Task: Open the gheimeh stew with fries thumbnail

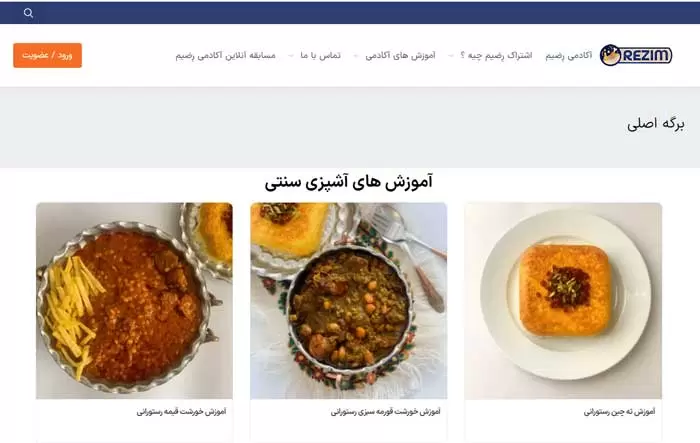Action: [x=134, y=301]
